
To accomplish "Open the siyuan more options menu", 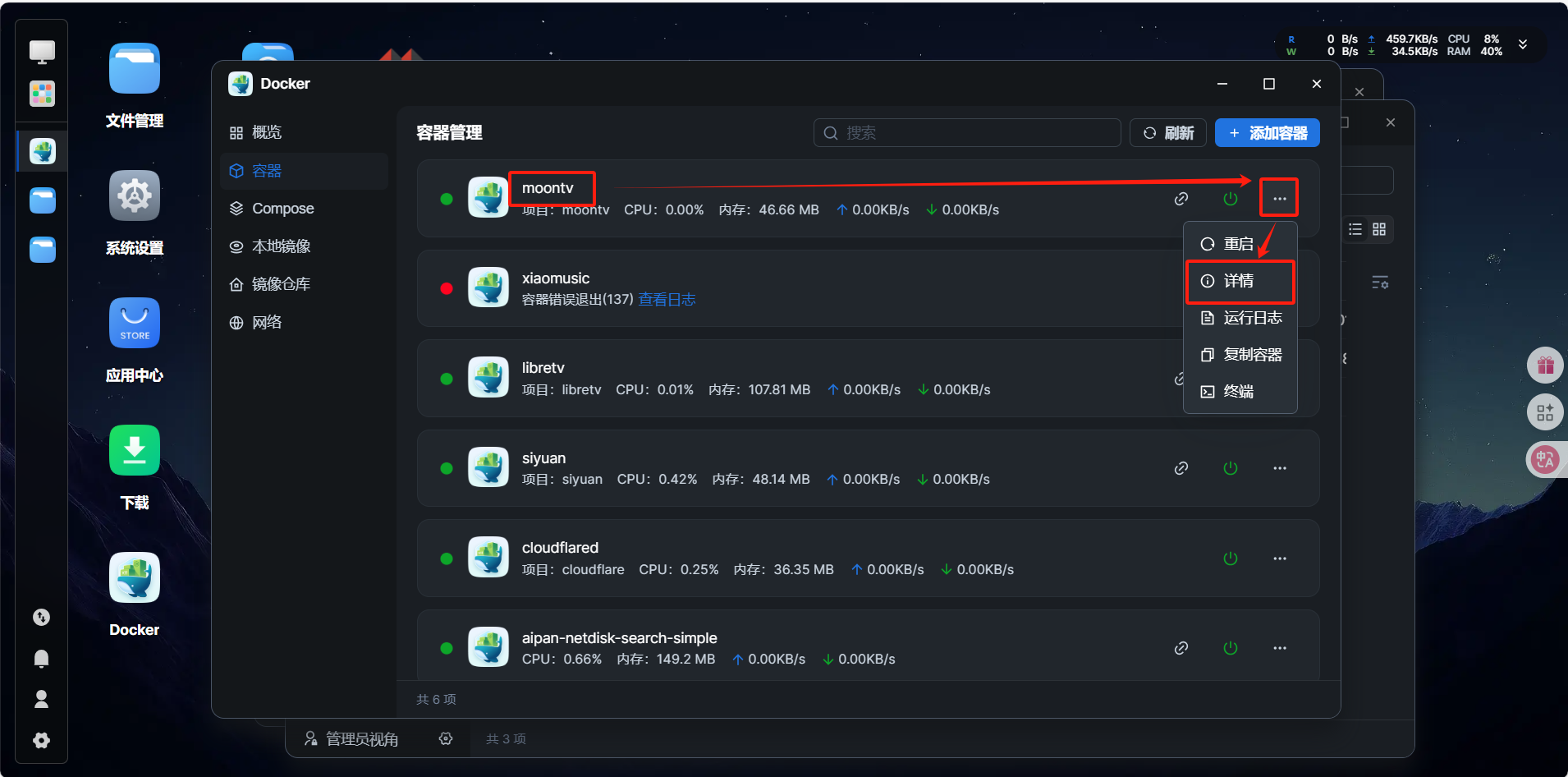I will (1280, 468).
